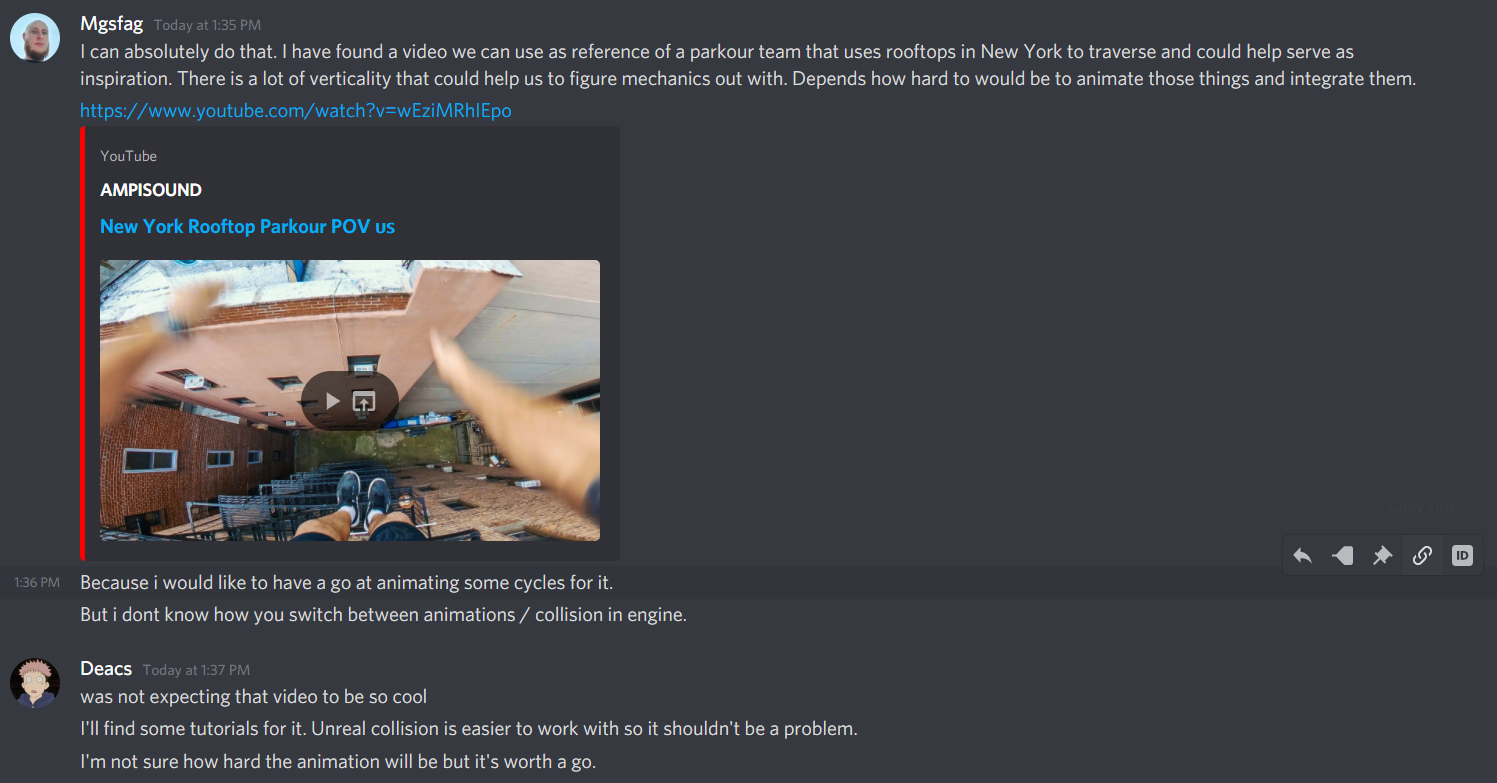
Task: Click the Deacs username
Action: tap(106, 668)
